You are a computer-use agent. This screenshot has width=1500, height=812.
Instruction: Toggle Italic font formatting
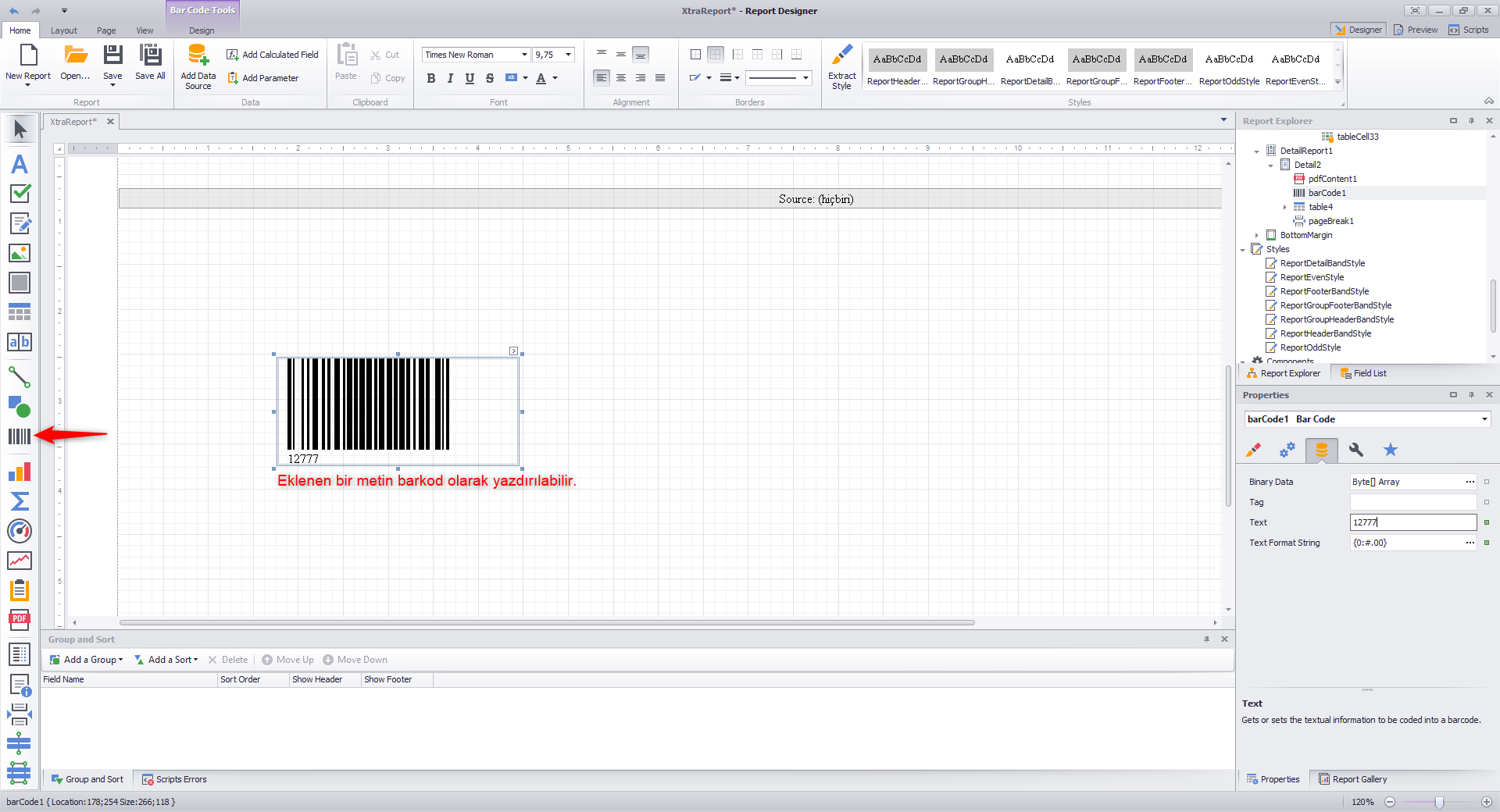tap(450, 78)
